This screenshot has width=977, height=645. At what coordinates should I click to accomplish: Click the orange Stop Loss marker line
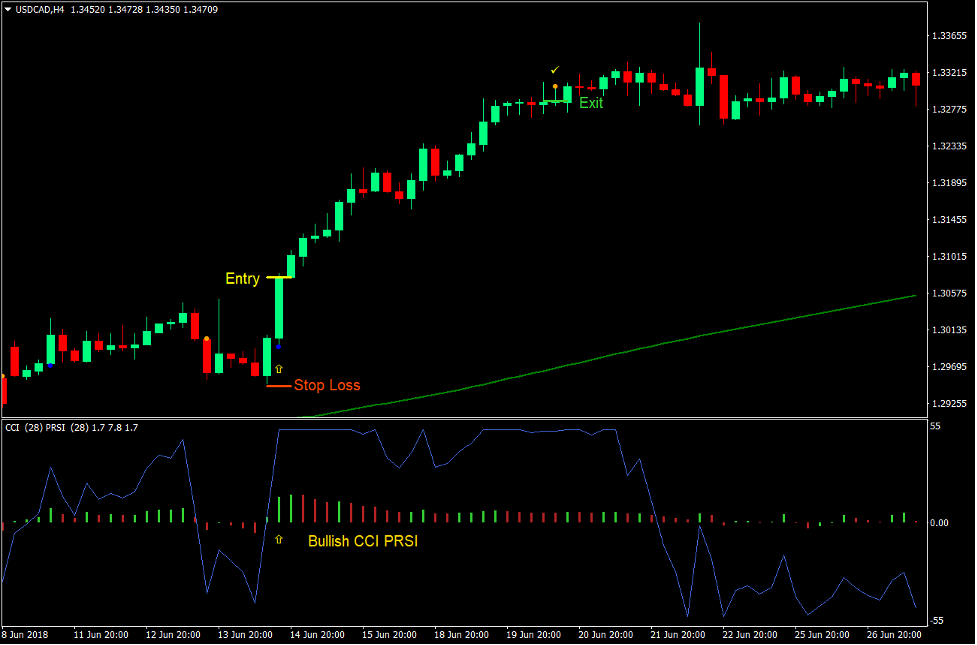pyautogui.click(x=277, y=386)
